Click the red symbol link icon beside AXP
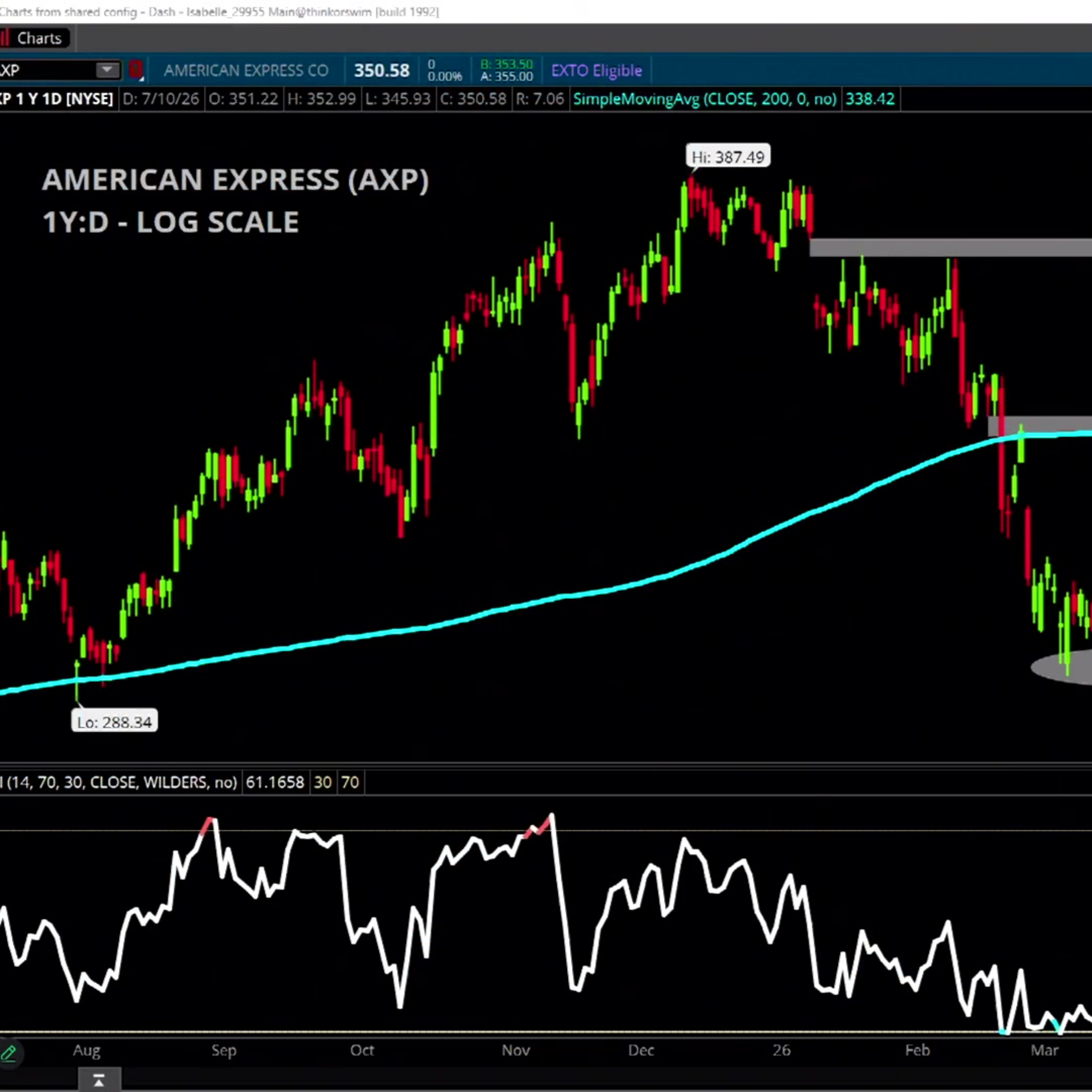 [136, 70]
